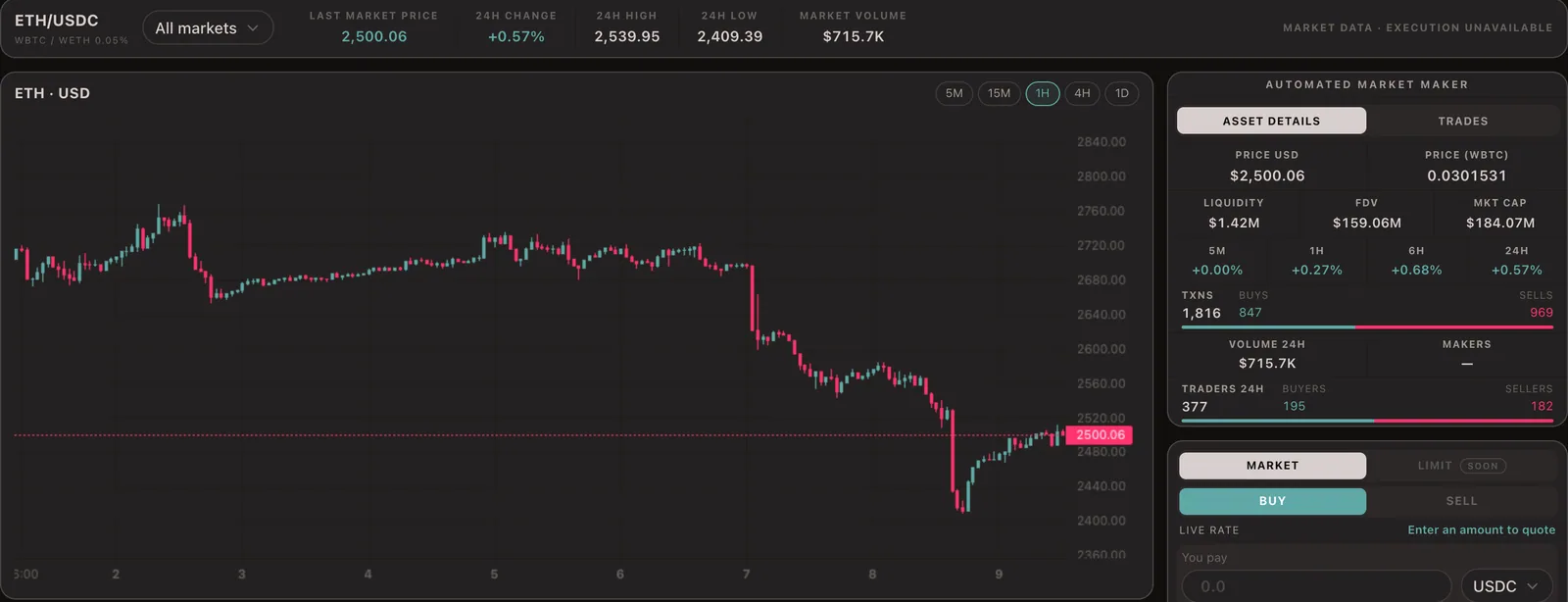The image size is (1568, 602).
Task: Open the USDC currency selector
Action: point(1506,586)
